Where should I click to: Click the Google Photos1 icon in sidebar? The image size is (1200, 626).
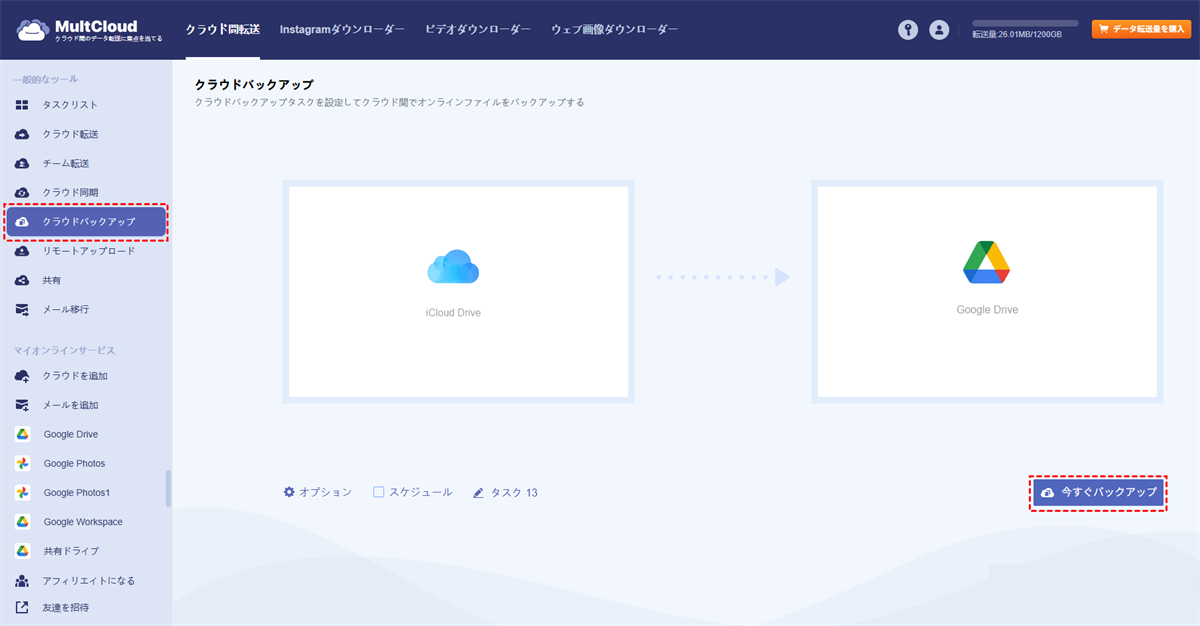22,493
